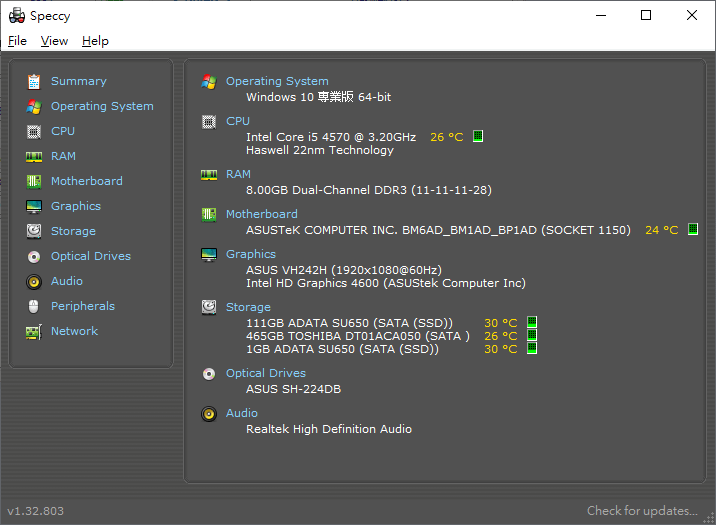Screen dimensions: 716x525
Task: Click 'Intel Core i5 4570 @ 3.20GHz' text
Action: (331, 137)
